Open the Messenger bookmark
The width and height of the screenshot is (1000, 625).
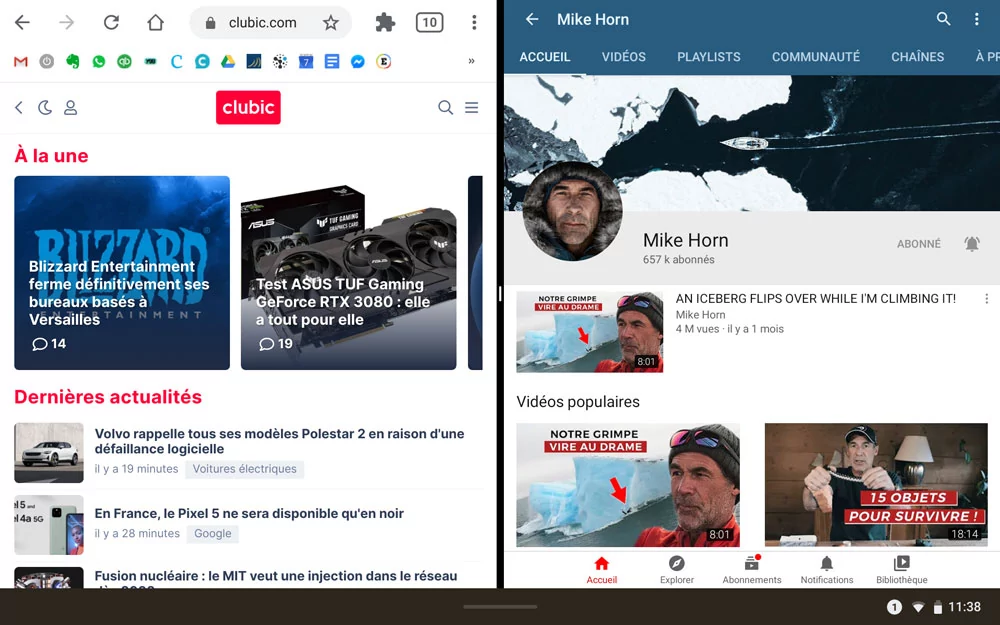[358, 61]
